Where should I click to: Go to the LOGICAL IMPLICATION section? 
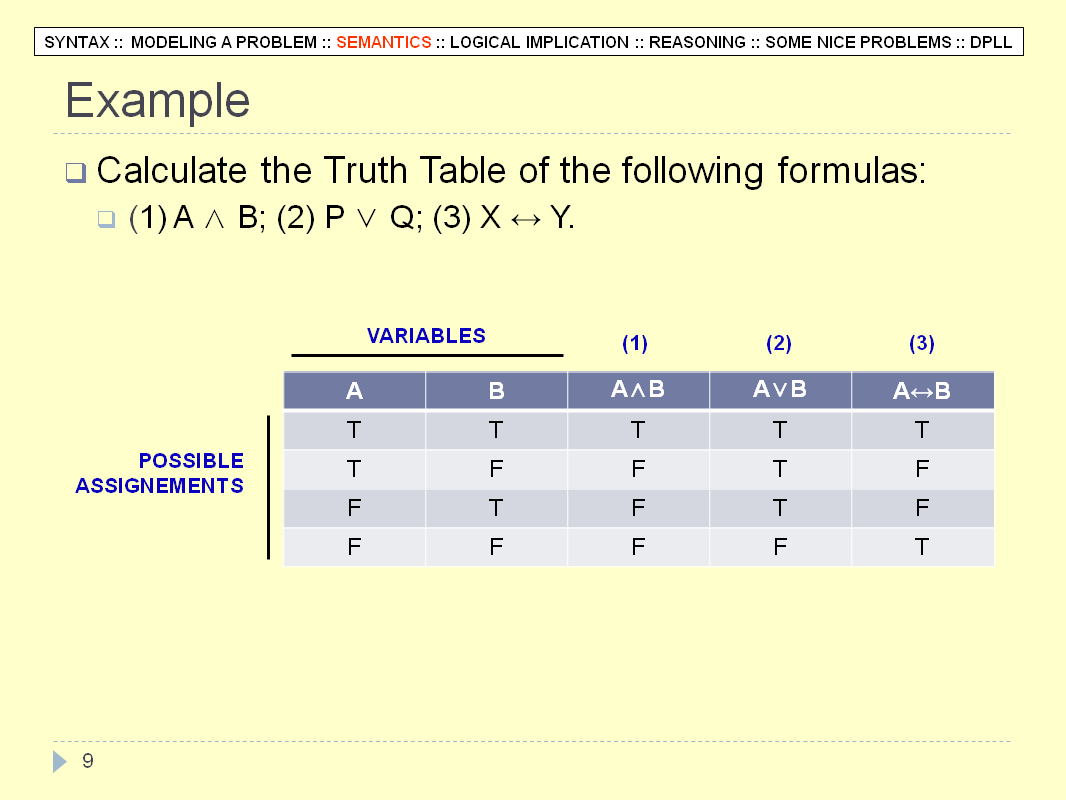coord(539,42)
